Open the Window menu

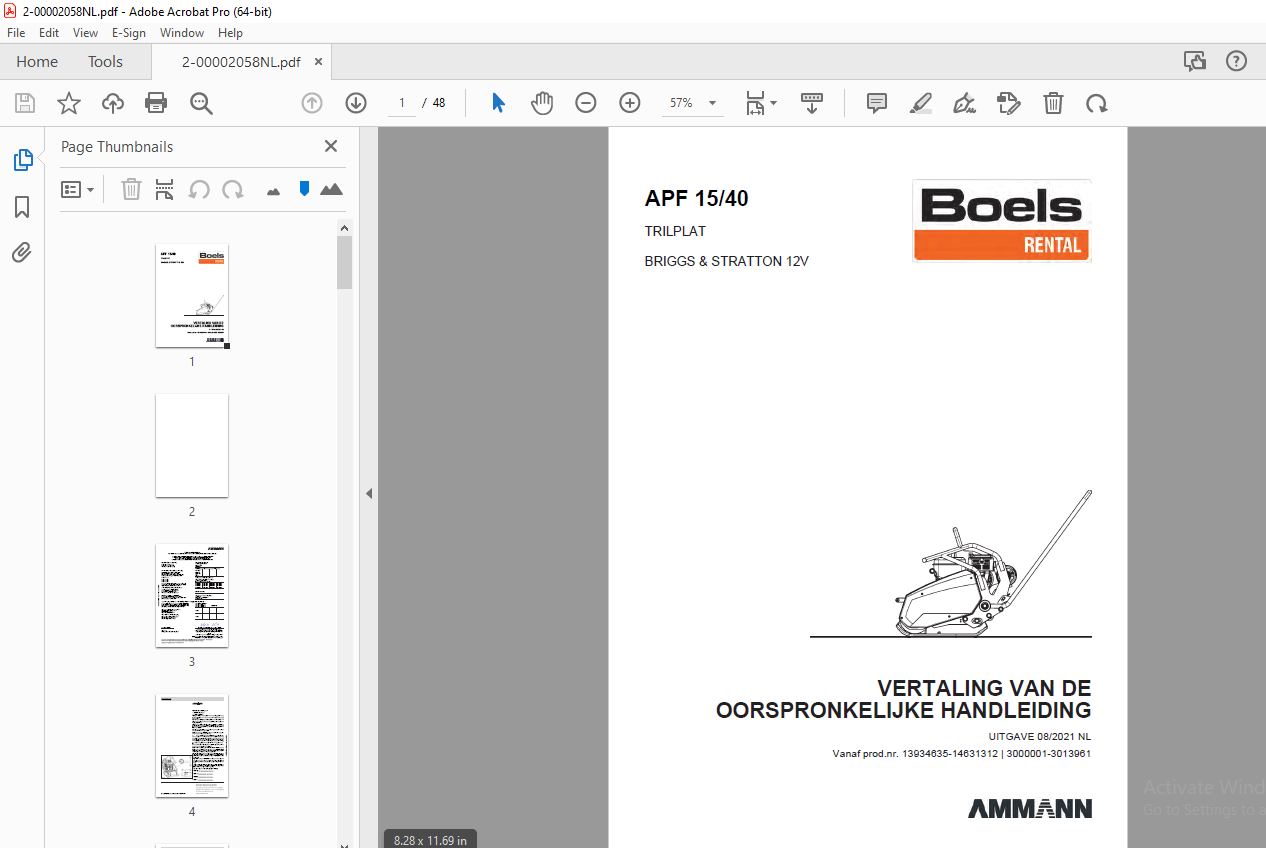[x=182, y=33]
